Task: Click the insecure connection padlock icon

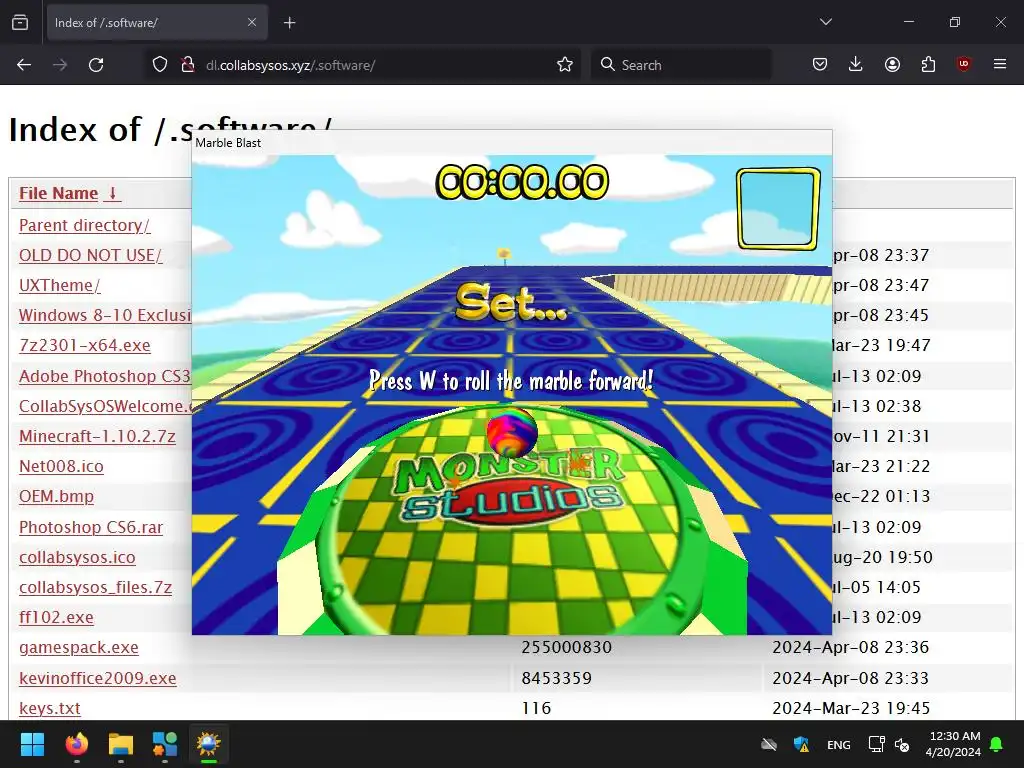Action: click(187, 65)
